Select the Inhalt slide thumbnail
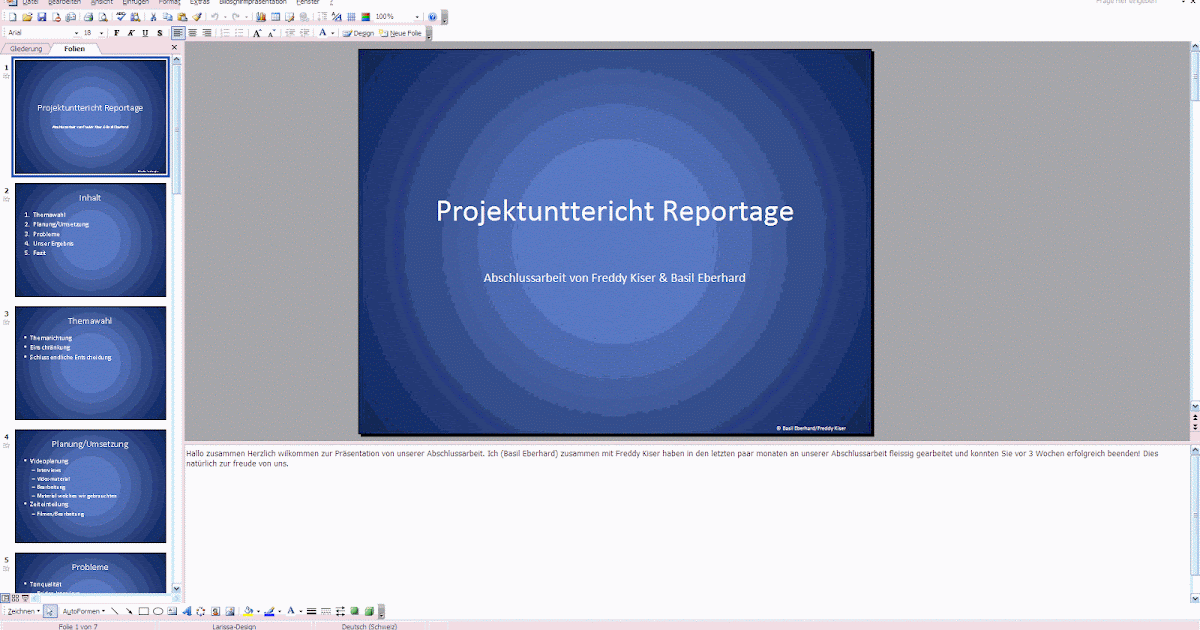This screenshot has width=1200, height=630. pyautogui.click(x=90, y=240)
